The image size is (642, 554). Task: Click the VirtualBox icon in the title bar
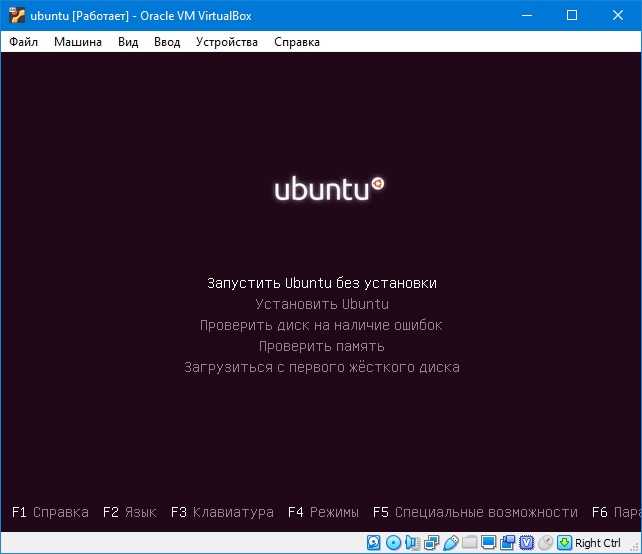tap(16, 16)
